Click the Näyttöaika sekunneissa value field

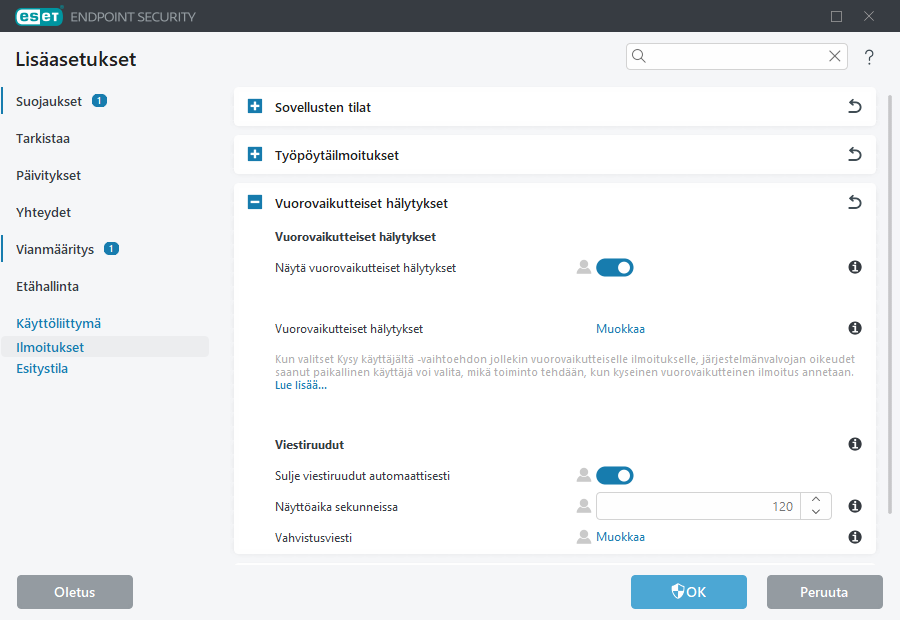[698, 506]
